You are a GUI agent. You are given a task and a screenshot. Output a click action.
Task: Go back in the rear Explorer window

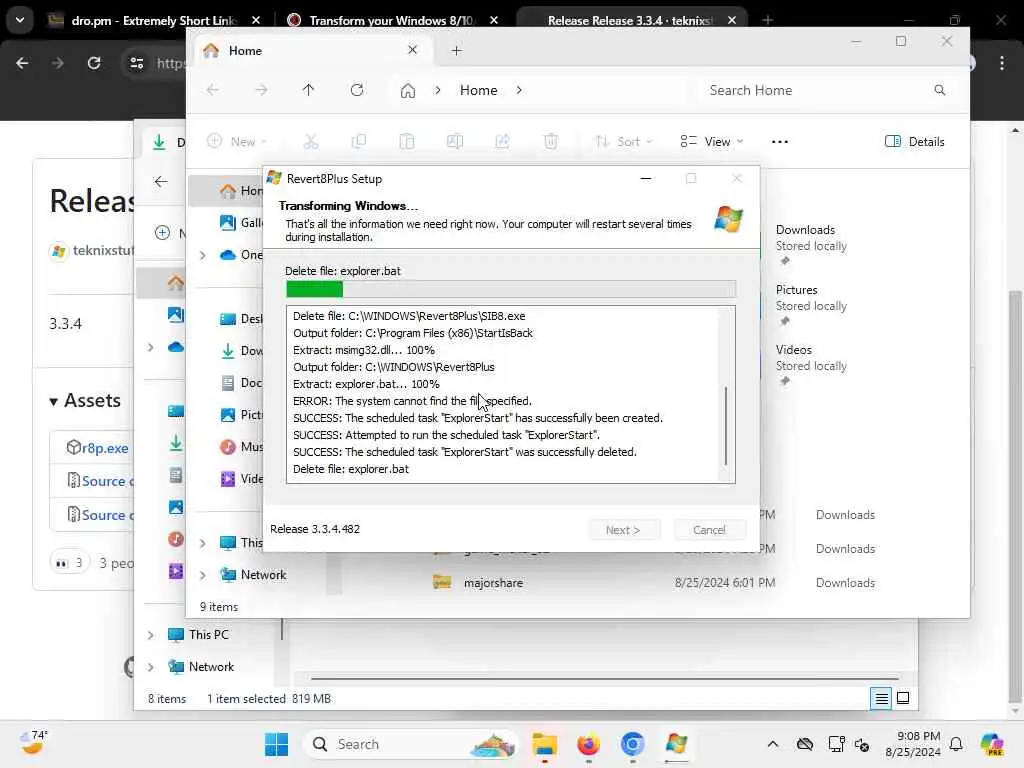coord(161,182)
